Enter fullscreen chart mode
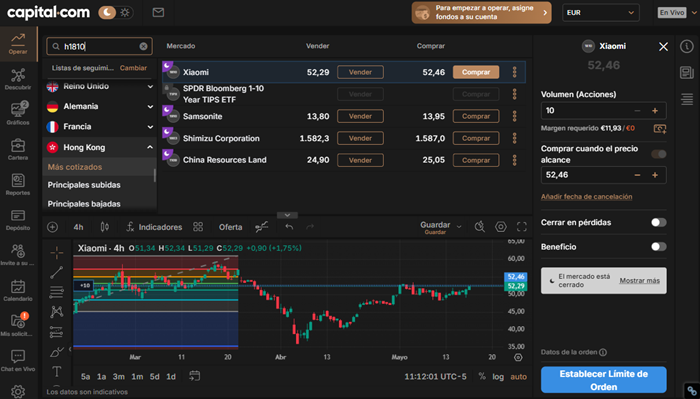Viewport: 700px width, 399px height. [521, 227]
